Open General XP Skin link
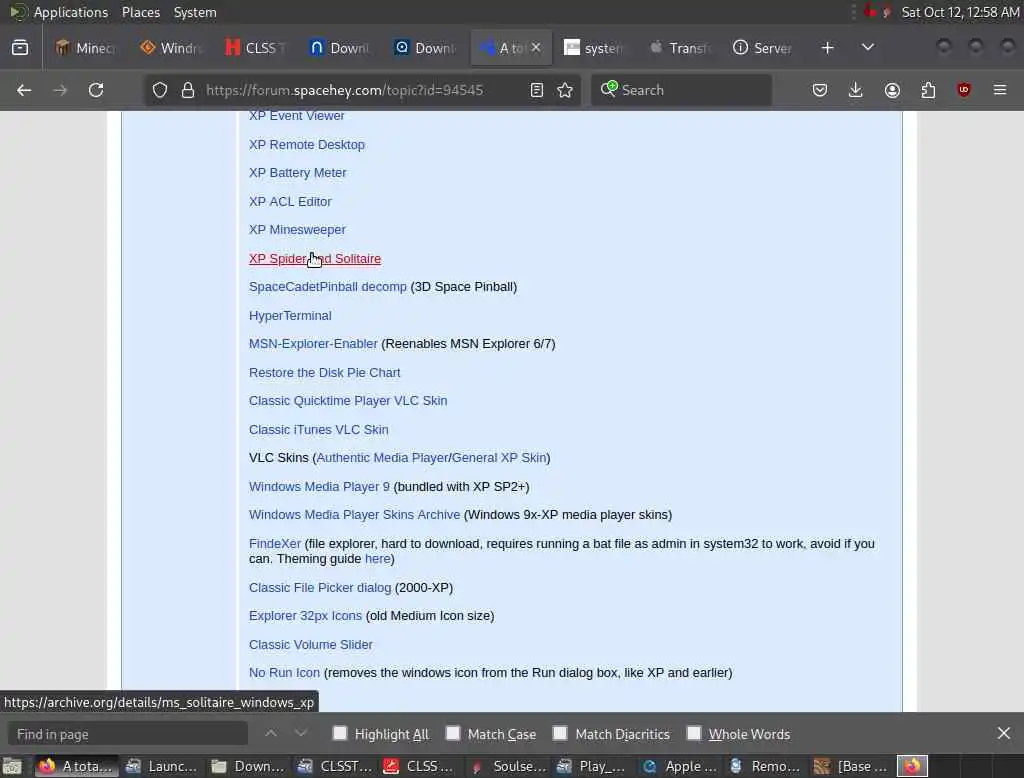Image resolution: width=1024 pixels, height=778 pixels. tap(499, 458)
